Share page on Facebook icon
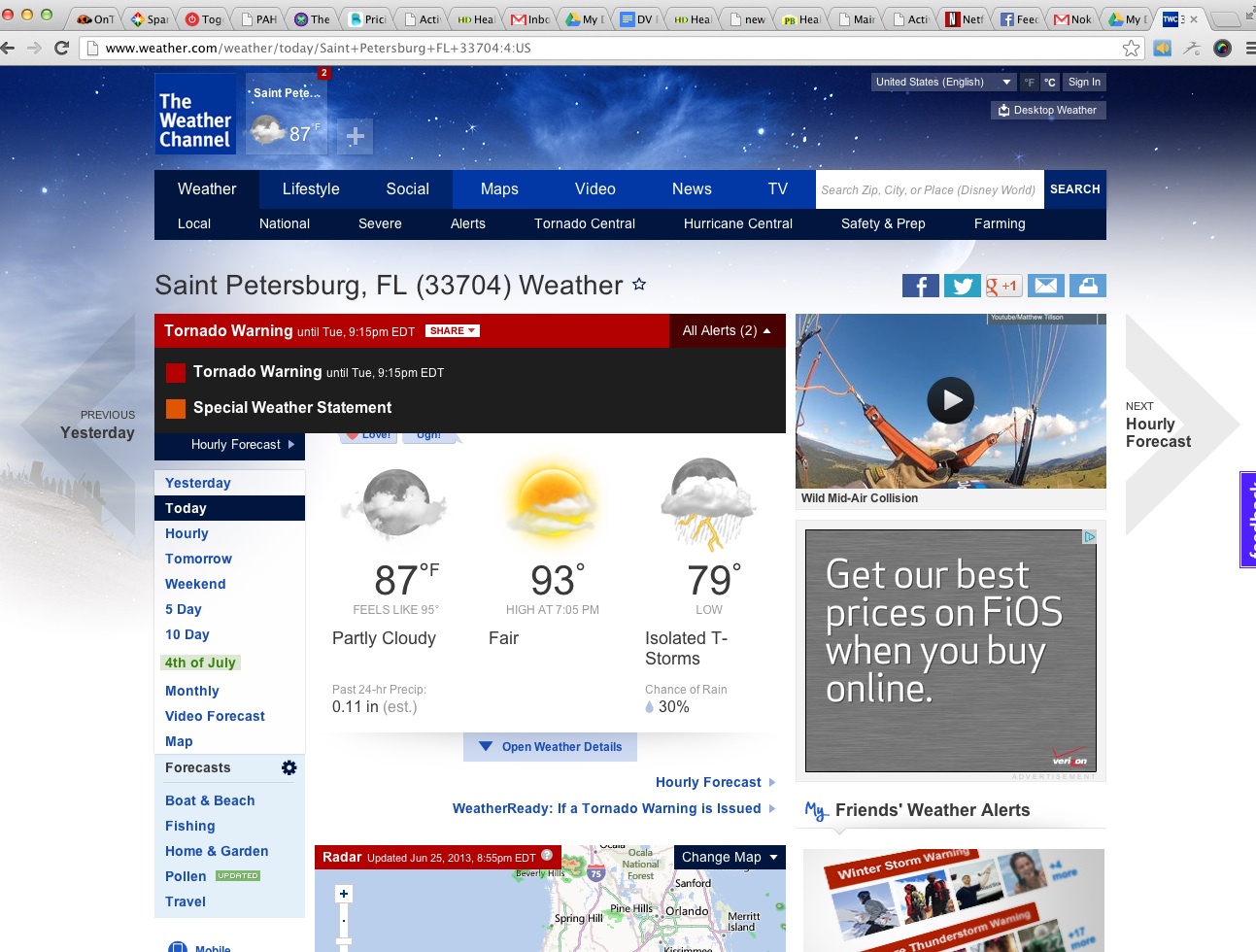Screen dimensions: 1256x952 tap(920, 286)
